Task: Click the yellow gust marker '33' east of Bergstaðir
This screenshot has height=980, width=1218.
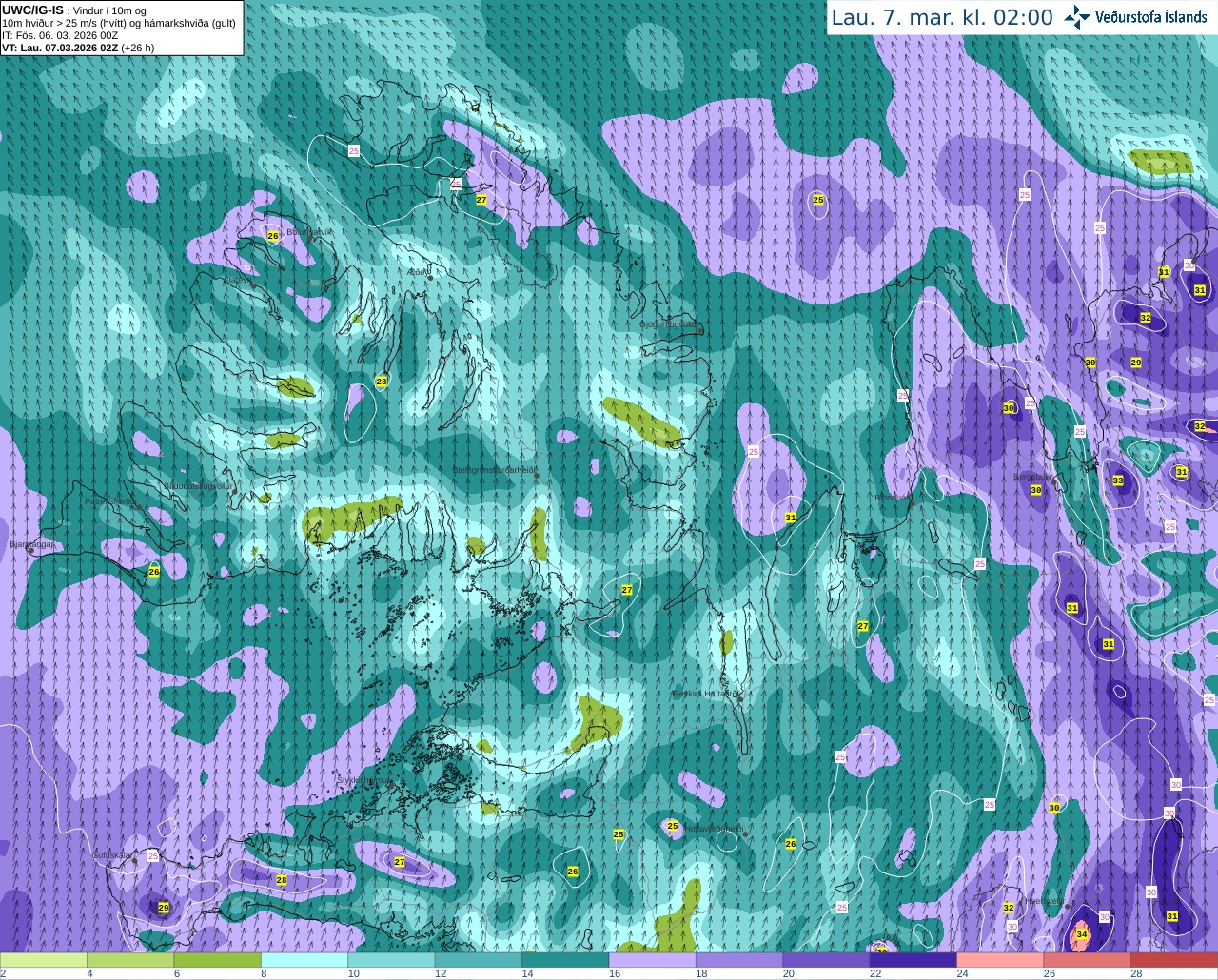Action: tap(1118, 480)
